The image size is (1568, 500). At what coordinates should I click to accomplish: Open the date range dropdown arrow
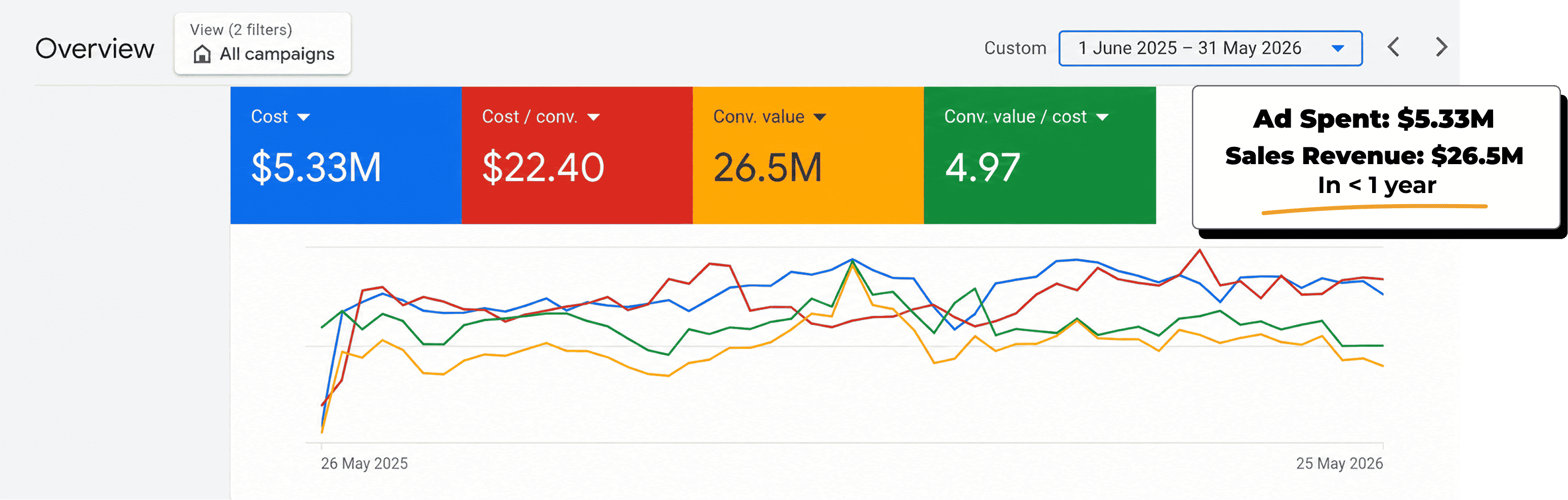tap(1337, 49)
